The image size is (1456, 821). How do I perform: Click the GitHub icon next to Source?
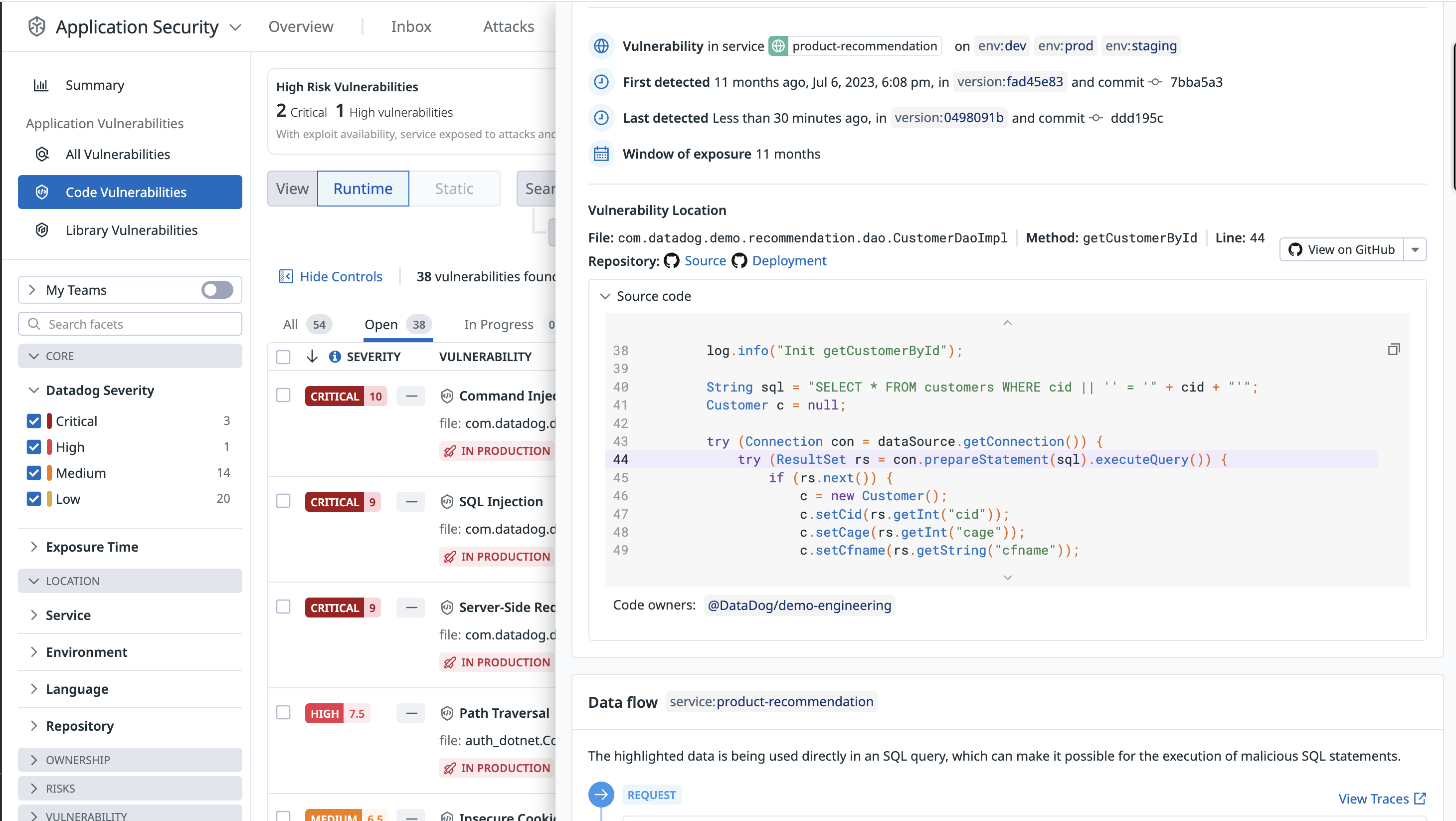click(x=672, y=261)
